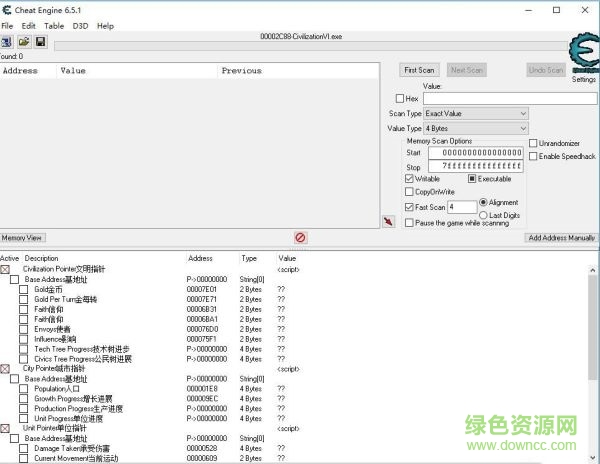
Task: Open the Scan Type dropdown
Action: 475,114
